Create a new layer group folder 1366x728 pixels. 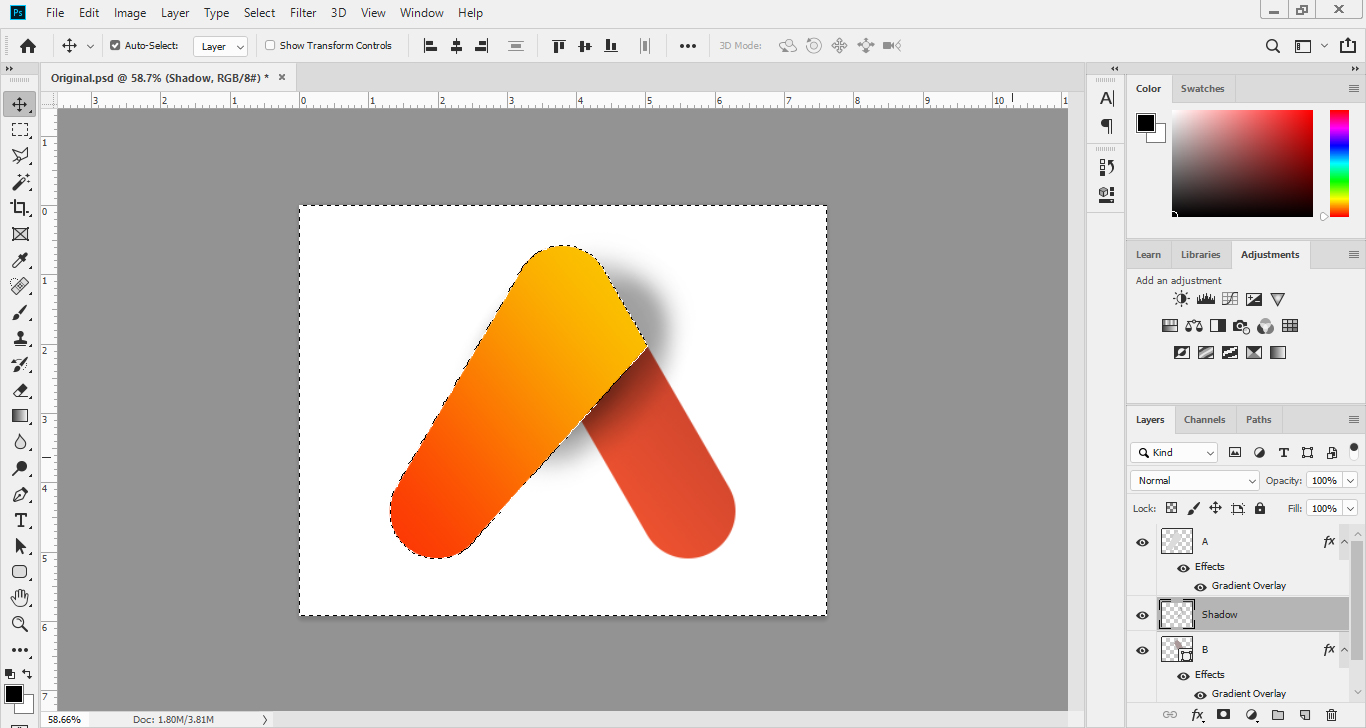click(x=1278, y=715)
